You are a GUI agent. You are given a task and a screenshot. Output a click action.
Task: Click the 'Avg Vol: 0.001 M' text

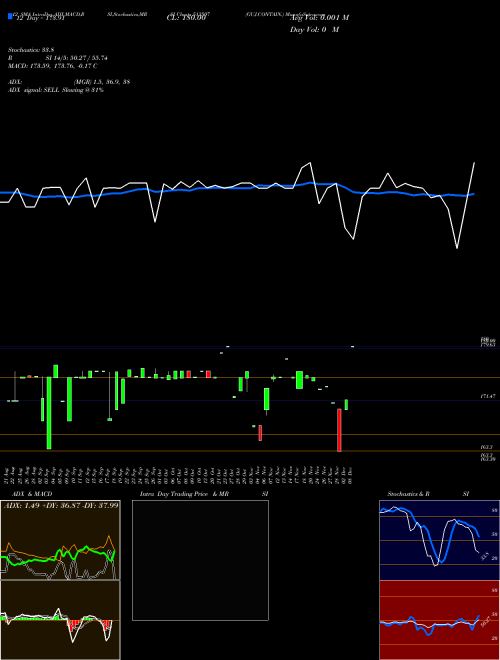(x=319, y=18)
